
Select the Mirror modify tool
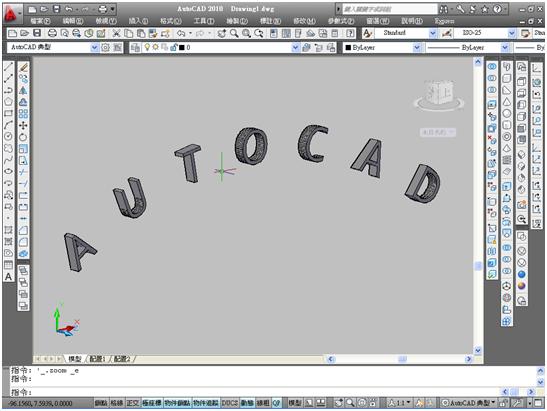click(23, 90)
